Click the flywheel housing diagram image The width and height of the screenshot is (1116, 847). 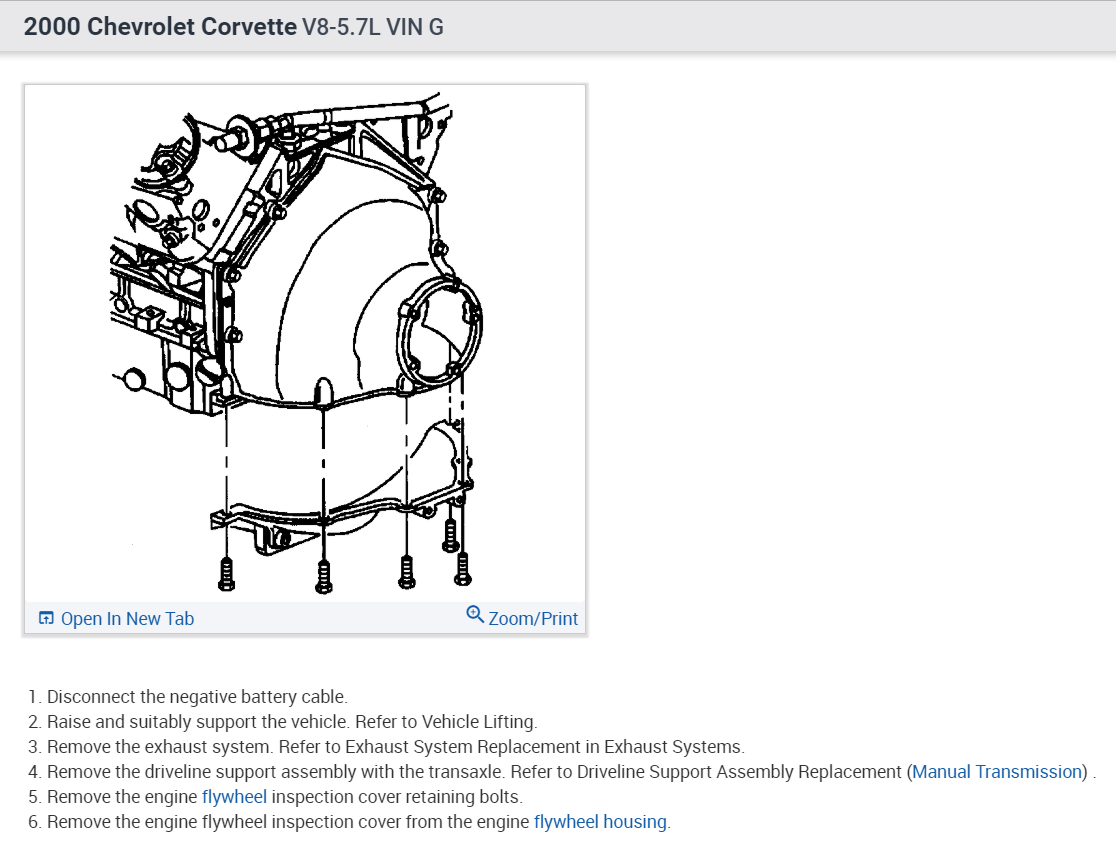pyautogui.click(x=305, y=344)
